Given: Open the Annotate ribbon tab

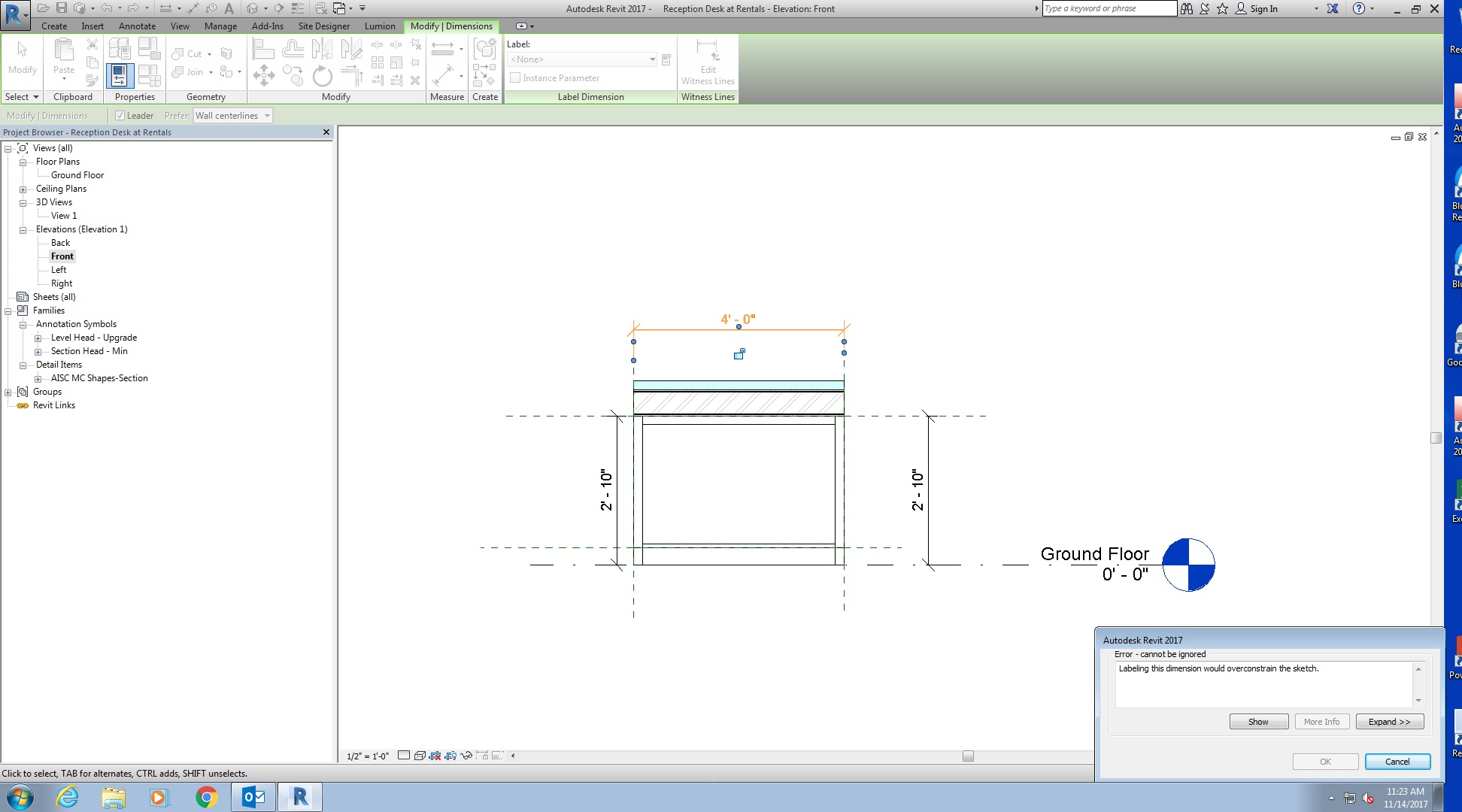Looking at the screenshot, I should point(137,26).
